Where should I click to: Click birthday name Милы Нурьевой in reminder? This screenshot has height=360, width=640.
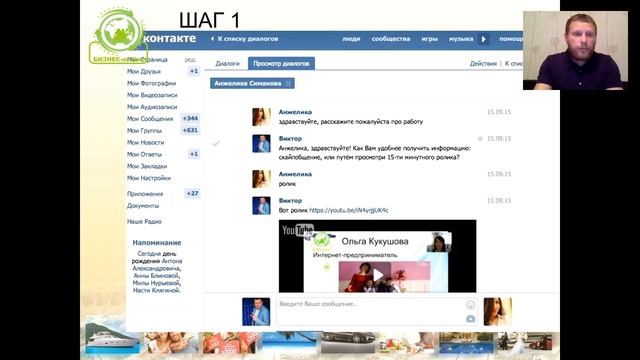[x=156, y=283]
